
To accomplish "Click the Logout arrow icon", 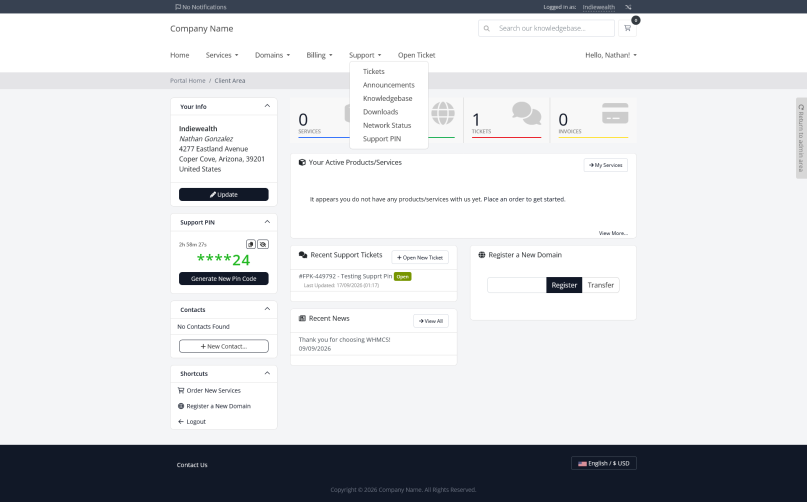I will (x=181, y=421).
